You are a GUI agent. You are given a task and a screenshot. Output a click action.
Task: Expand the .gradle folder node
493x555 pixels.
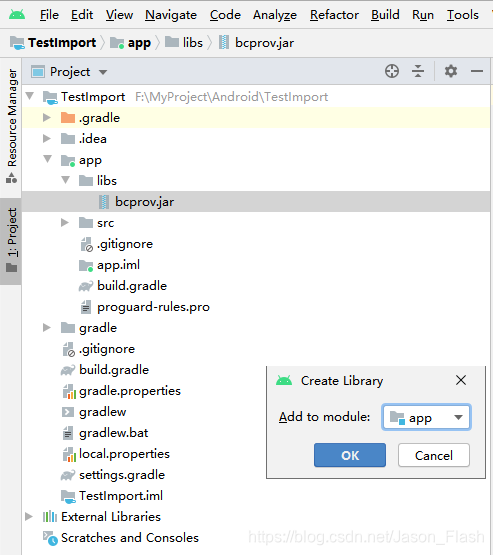(47, 118)
